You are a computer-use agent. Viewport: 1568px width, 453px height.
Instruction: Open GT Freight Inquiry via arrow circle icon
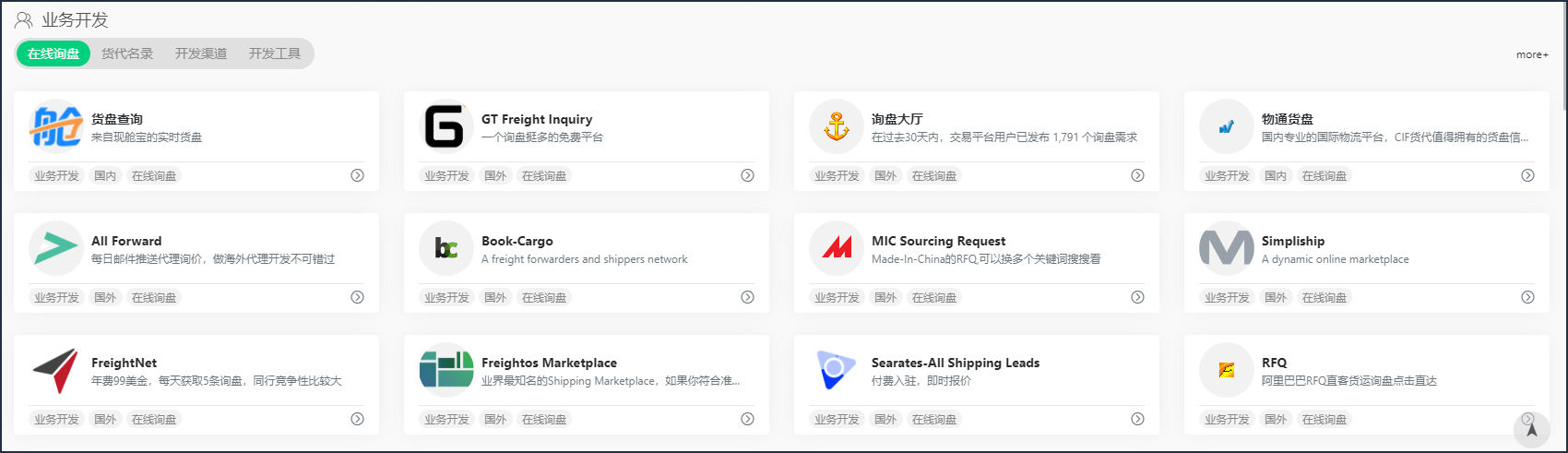747,175
